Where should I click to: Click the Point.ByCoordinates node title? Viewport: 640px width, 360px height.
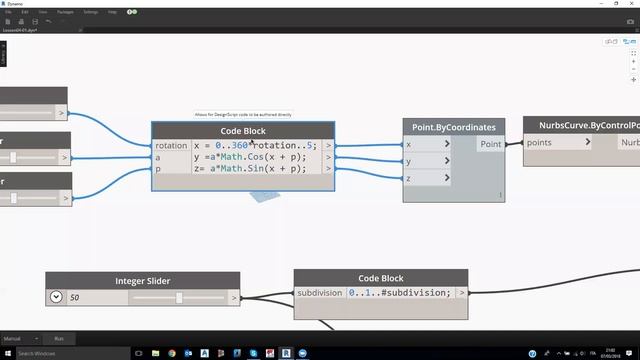[454, 127]
